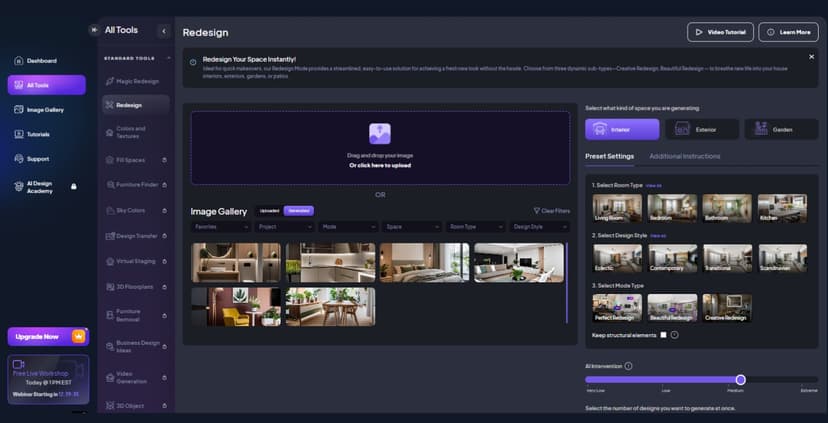Open the Space filter dropdown

coord(412,227)
